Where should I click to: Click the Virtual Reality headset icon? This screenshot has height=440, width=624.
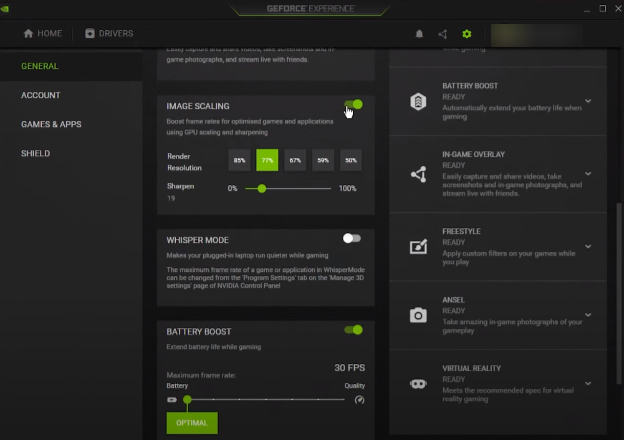click(418, 384)
